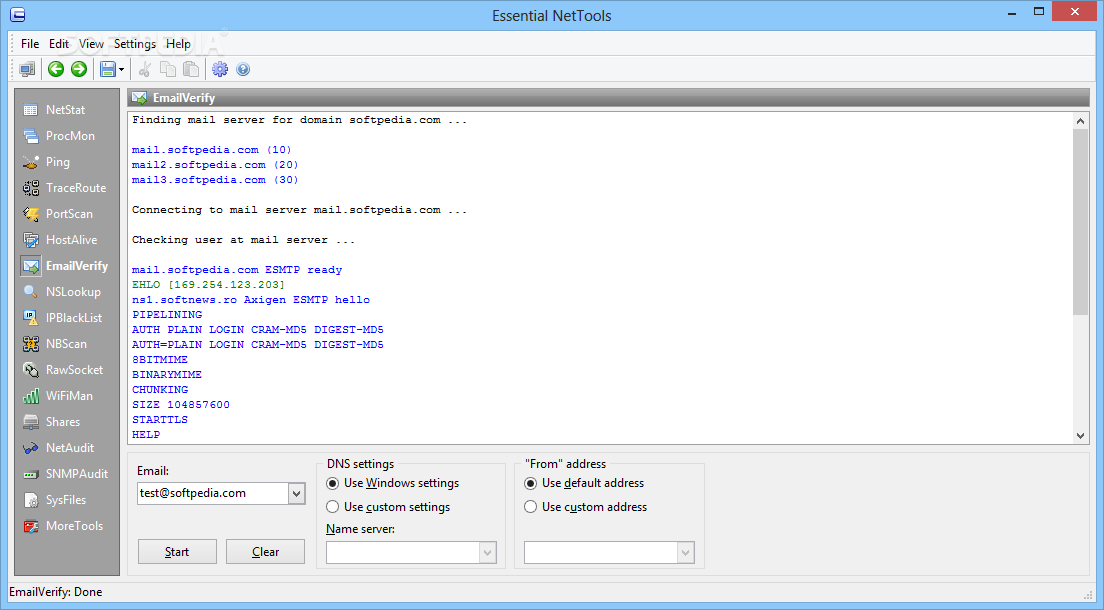Click the output scrollbar down arrow
This screenshot has width=1104, height=610.
(x=1080, y=436)
